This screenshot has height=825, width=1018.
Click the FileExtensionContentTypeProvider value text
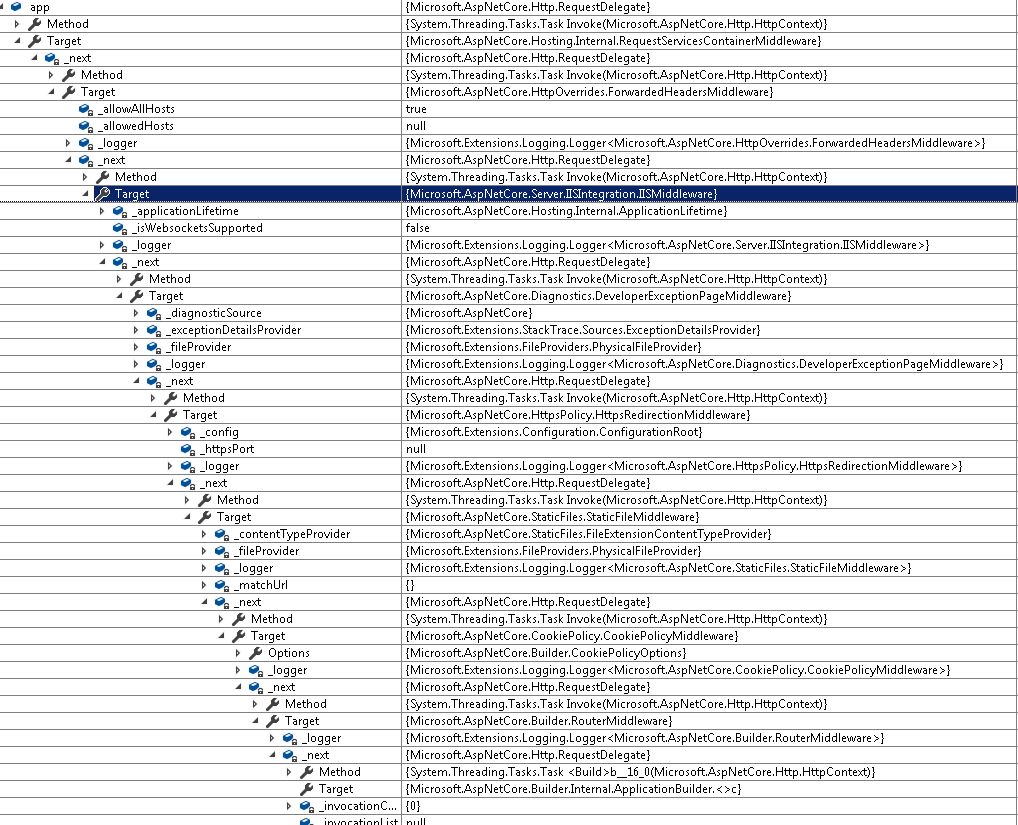pyautogui.click(x=588, y=534)
